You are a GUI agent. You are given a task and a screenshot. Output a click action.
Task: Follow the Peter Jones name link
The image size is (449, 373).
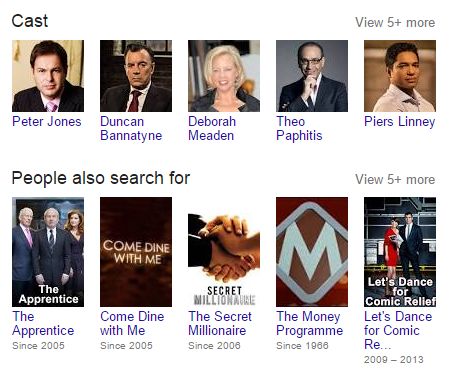point(47,122)
